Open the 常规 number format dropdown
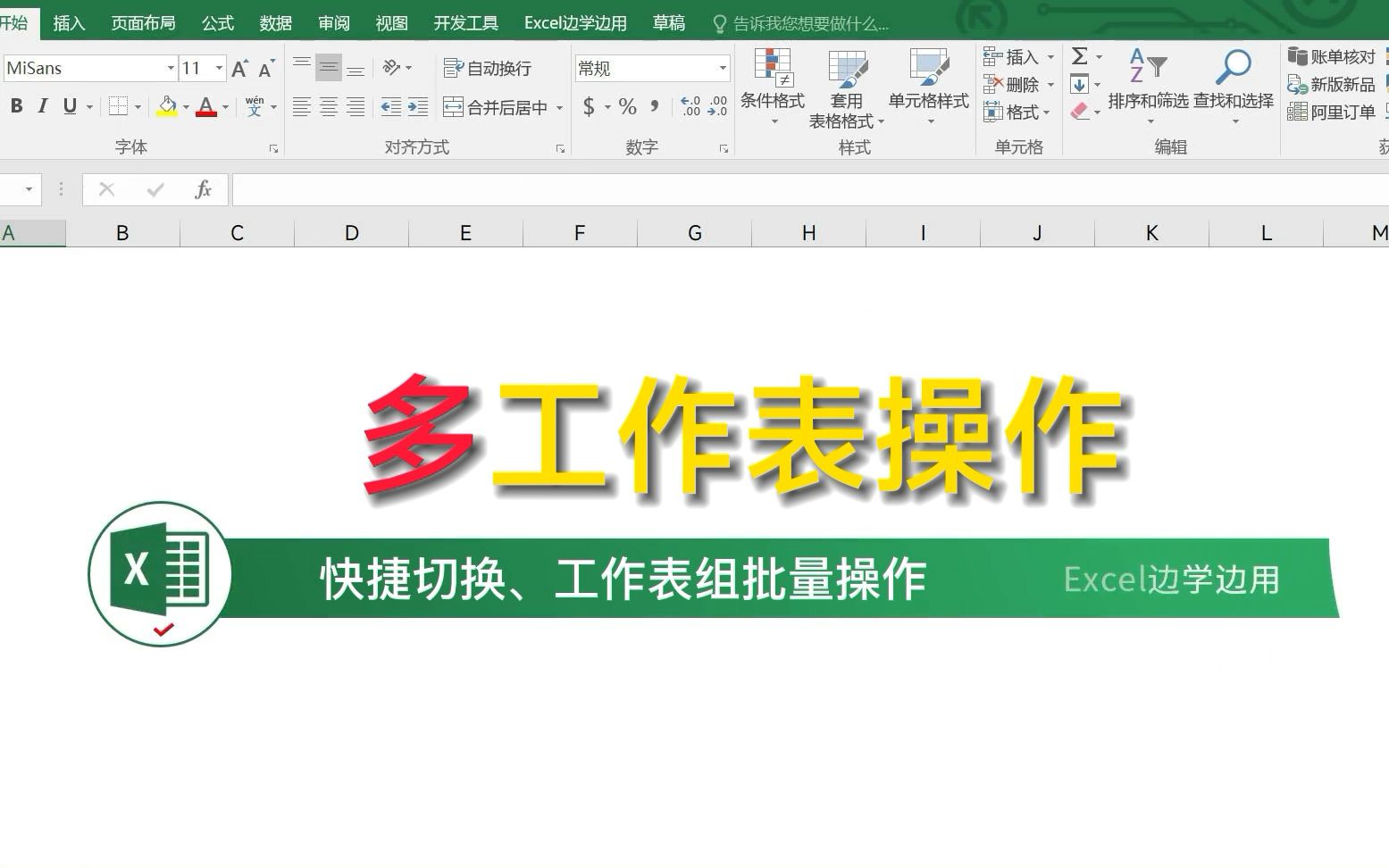The width and height of the screenshot is (1389, 868). pyautogui.click(x=723, y=69)
